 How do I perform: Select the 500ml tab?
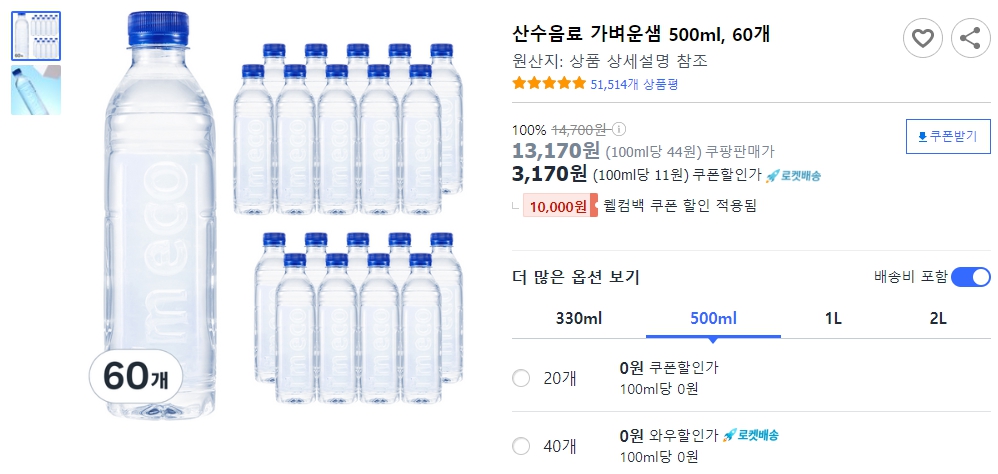point(713,319)
